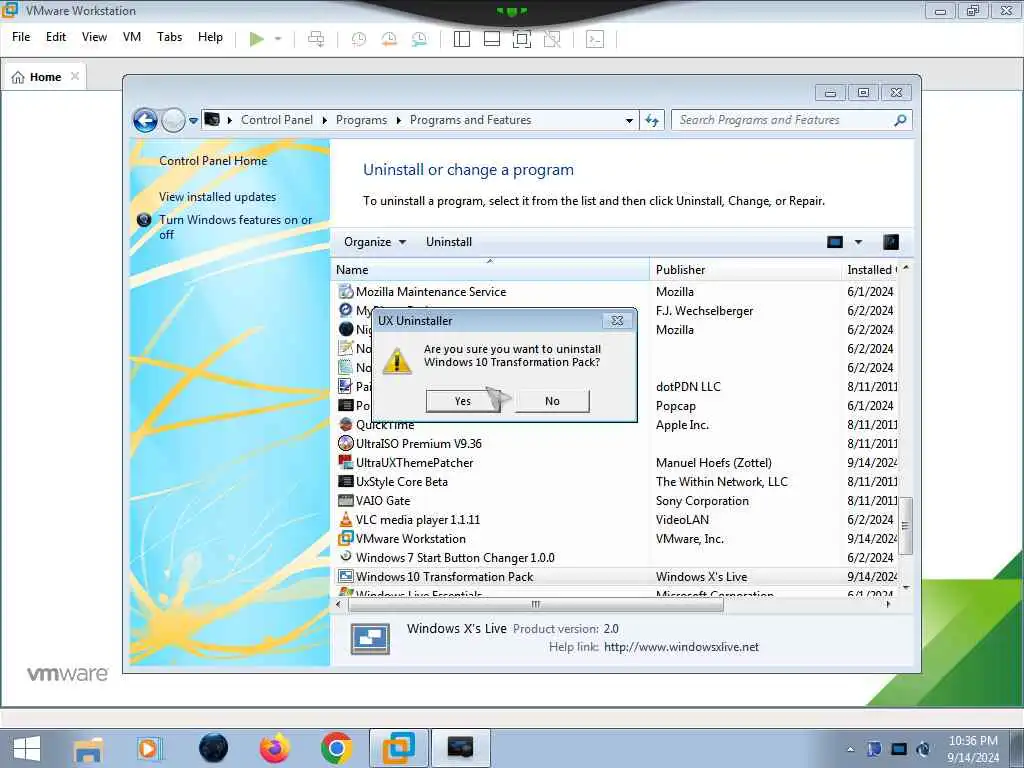The width and height of the screenshot is (1024, 768).
Task: Select Windows 10 Transformation Pack row
Action: click(x=616, y=577)
